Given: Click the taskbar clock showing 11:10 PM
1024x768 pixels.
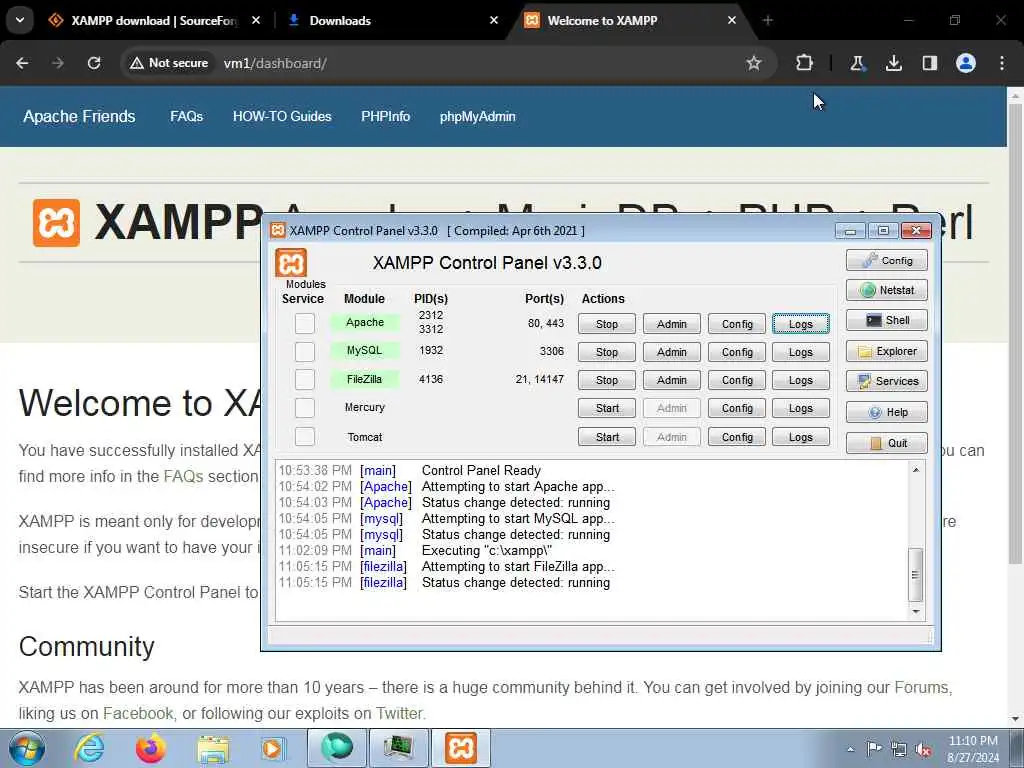Looking at the screenshot, I should 973,749.
